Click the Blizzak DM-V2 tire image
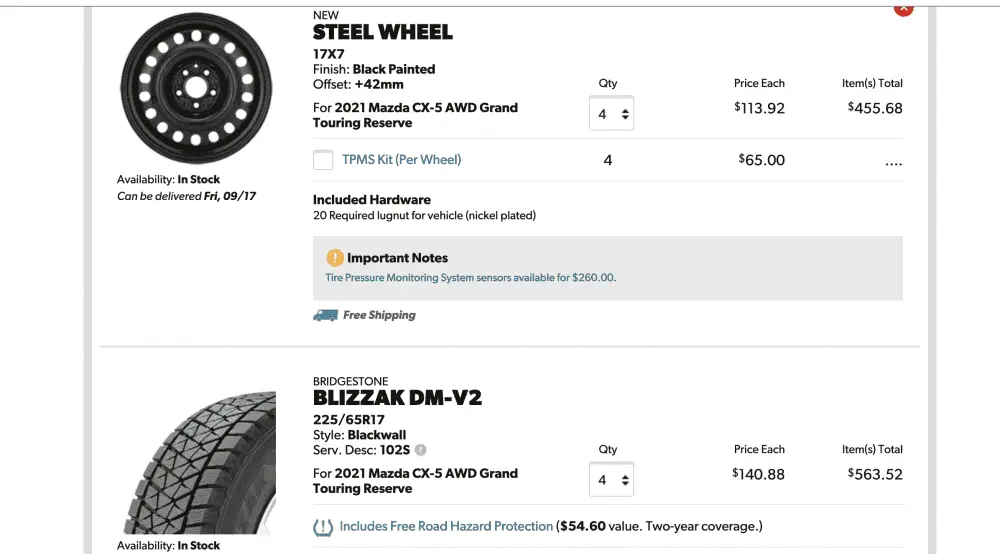The width and height of the screenshot is (1000, 554). pos(200,462)
